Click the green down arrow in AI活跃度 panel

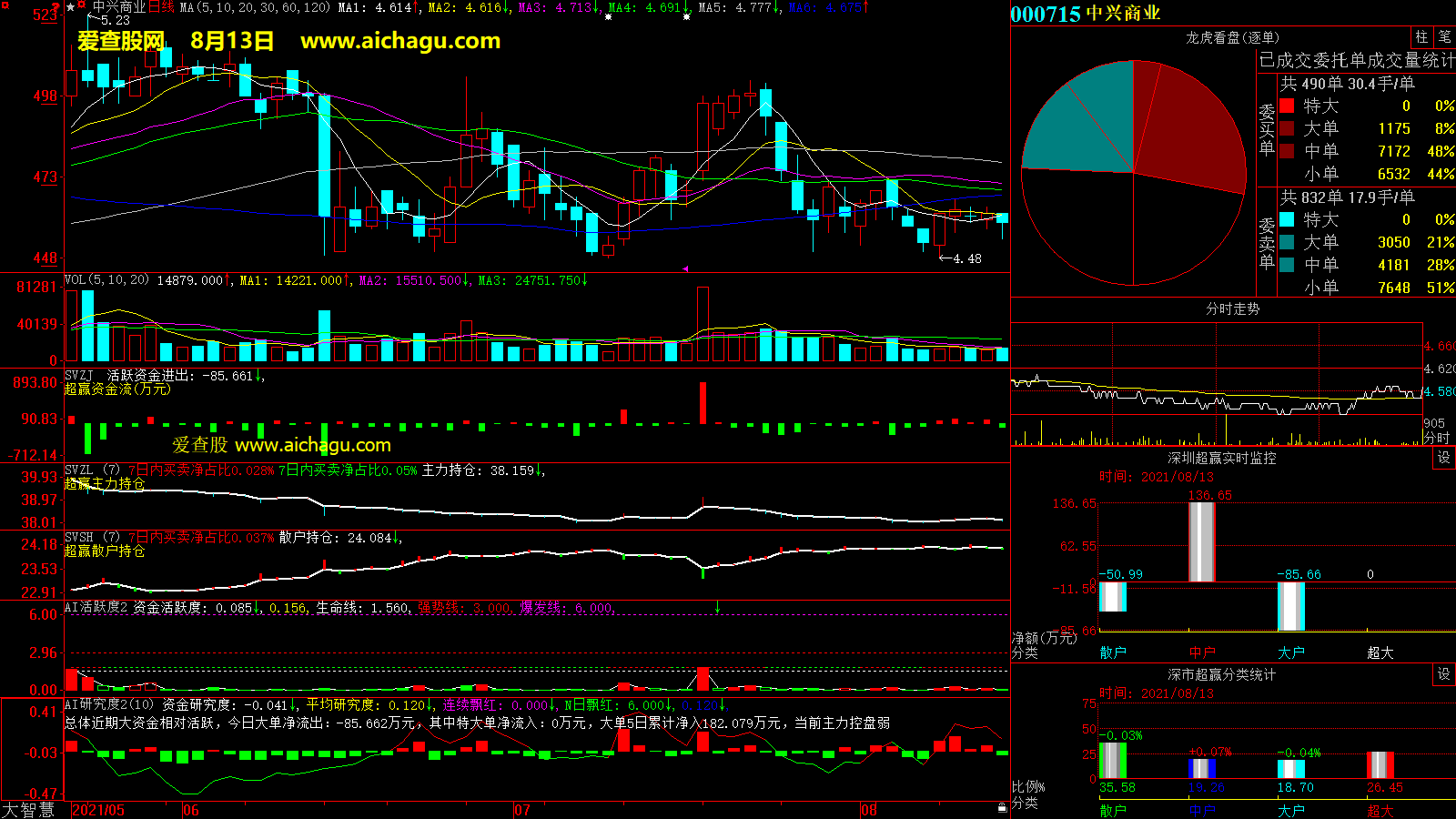717,607
